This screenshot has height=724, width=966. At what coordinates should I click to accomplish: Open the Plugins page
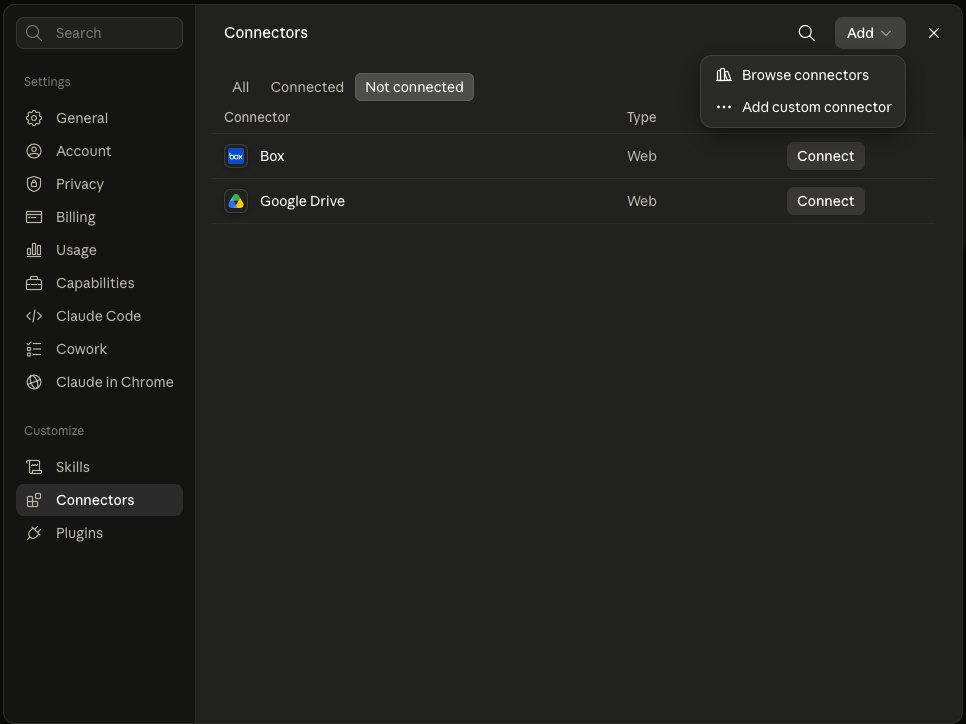(99, 533)
